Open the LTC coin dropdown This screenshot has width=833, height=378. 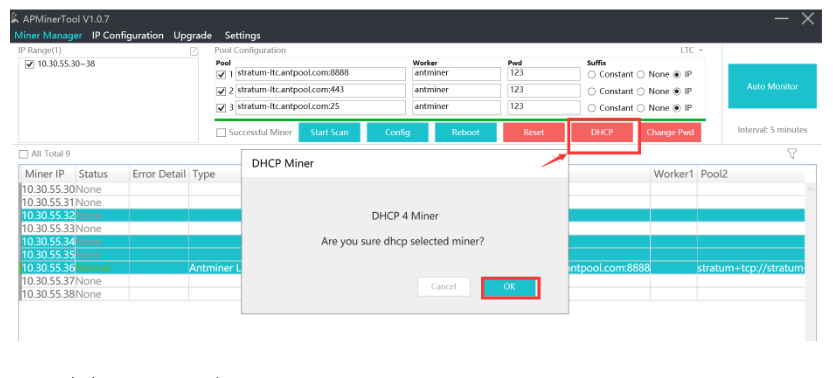(691, 50)
